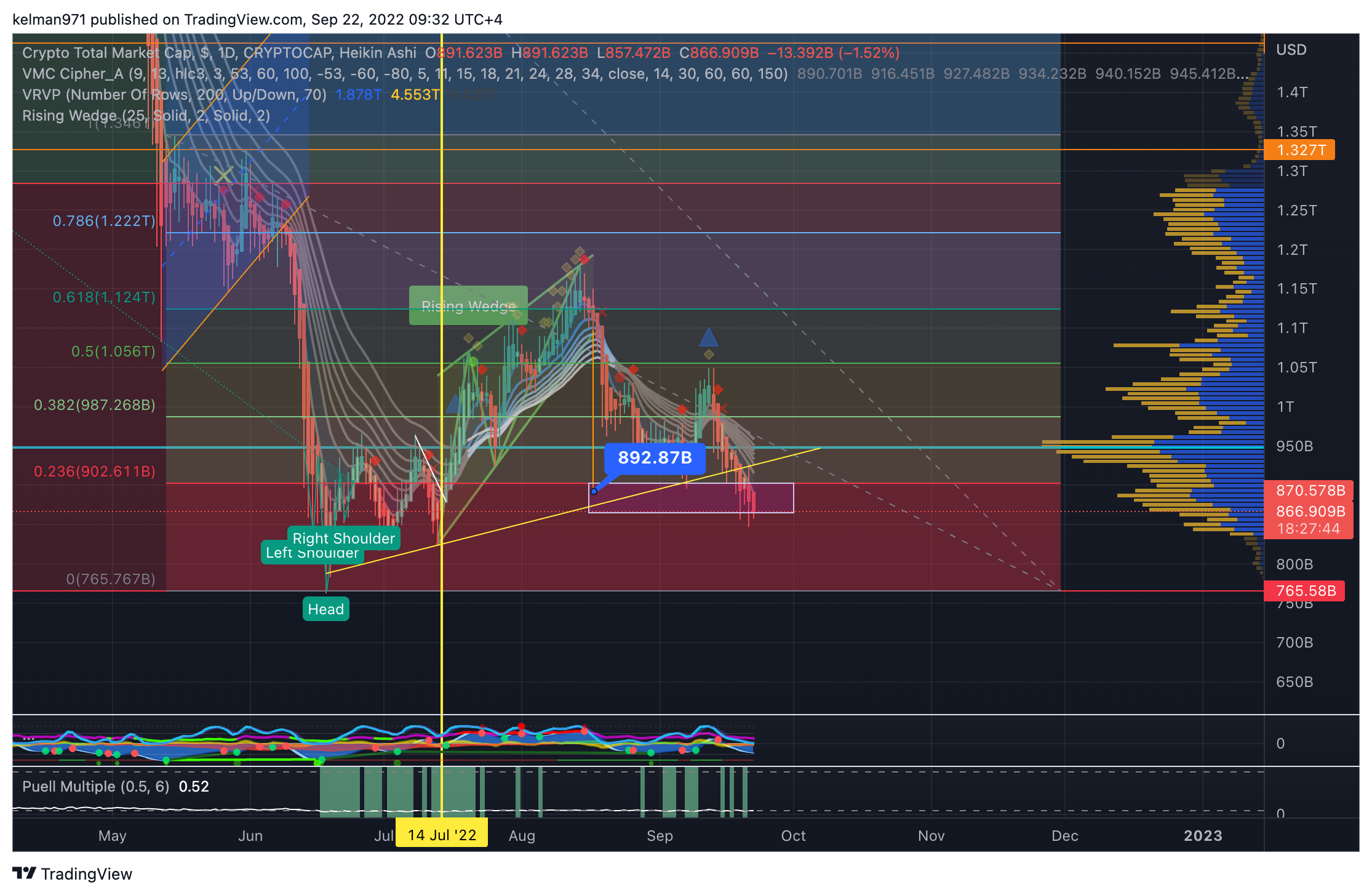Select the green Rising Wedge label
The image size is (1372, 895).
point(468,306)
